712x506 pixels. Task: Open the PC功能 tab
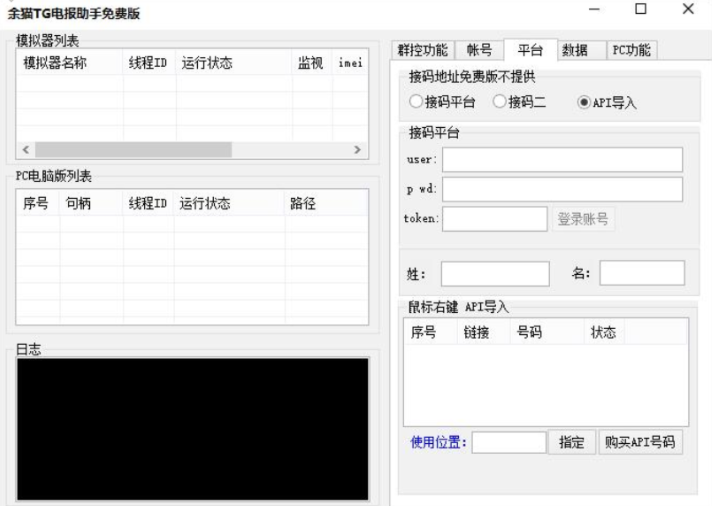(x=630, y=51)
